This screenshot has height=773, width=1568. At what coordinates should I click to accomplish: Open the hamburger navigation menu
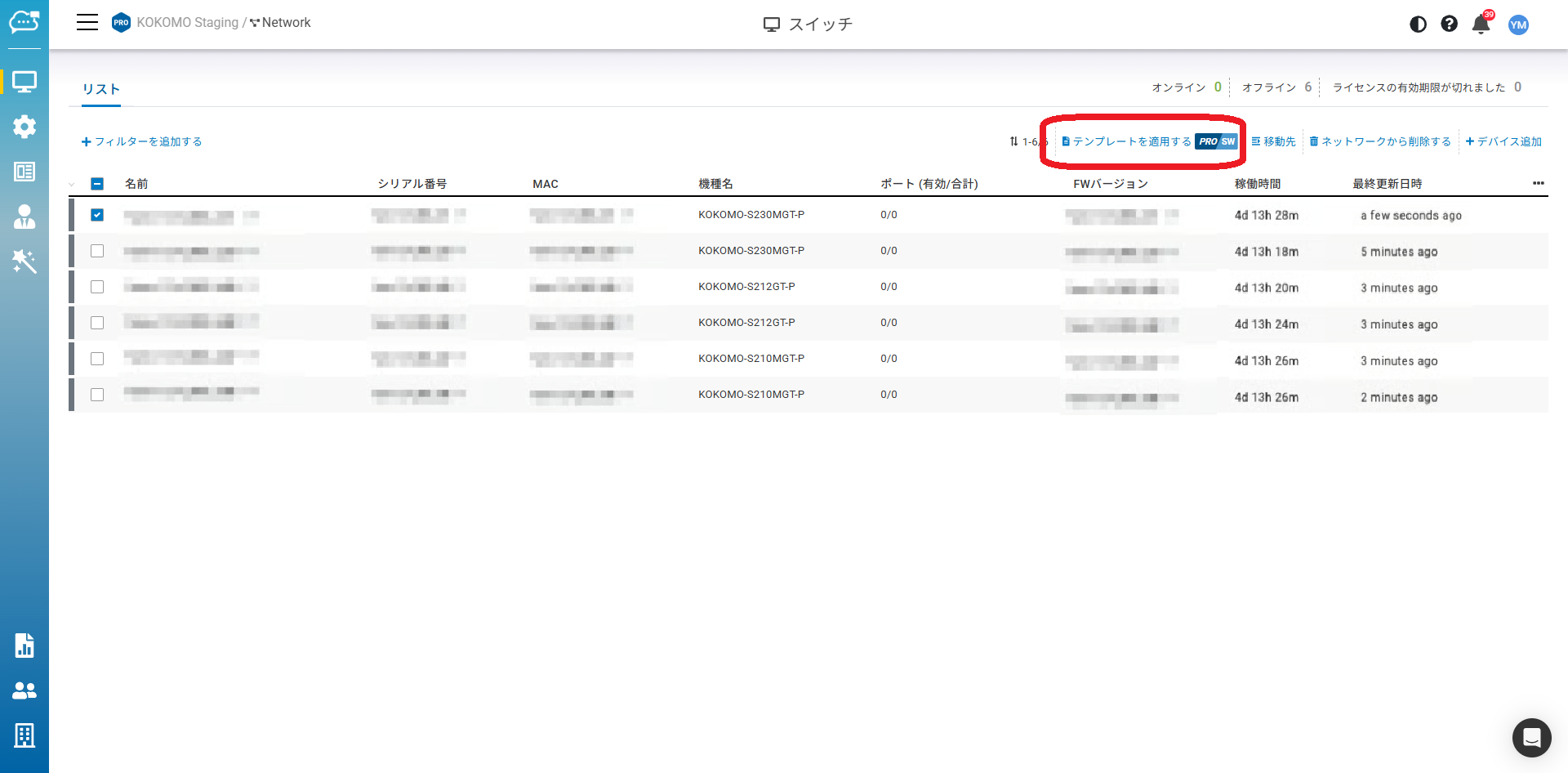87,23
